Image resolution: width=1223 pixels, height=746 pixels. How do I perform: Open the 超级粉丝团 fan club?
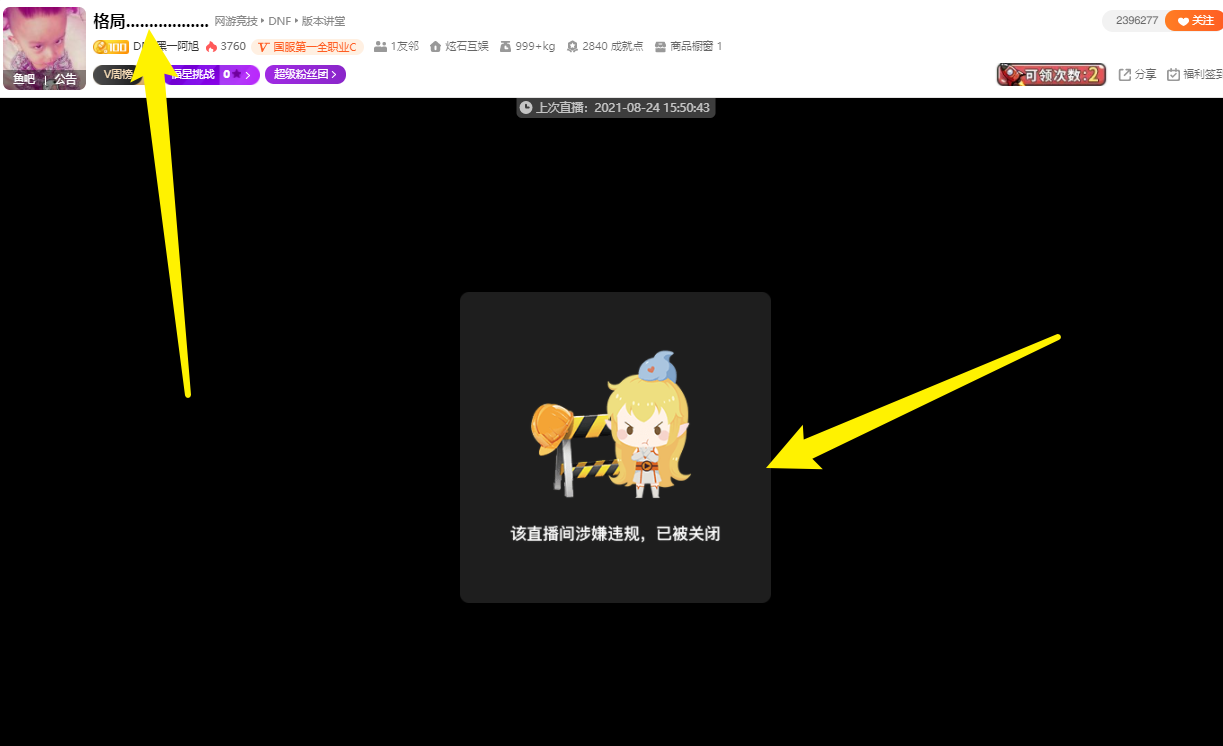click(305, 74)
